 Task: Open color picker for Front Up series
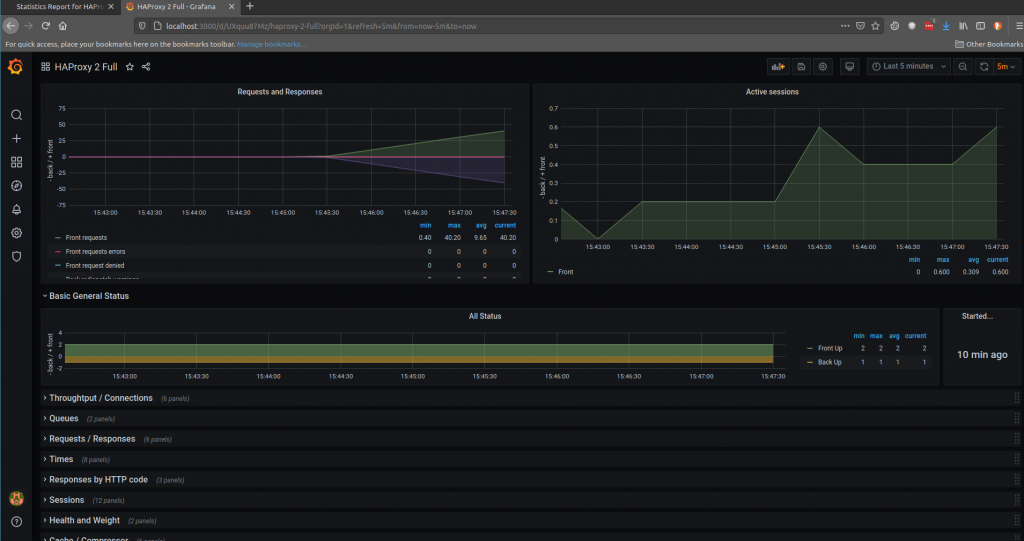tap(810, 348)
